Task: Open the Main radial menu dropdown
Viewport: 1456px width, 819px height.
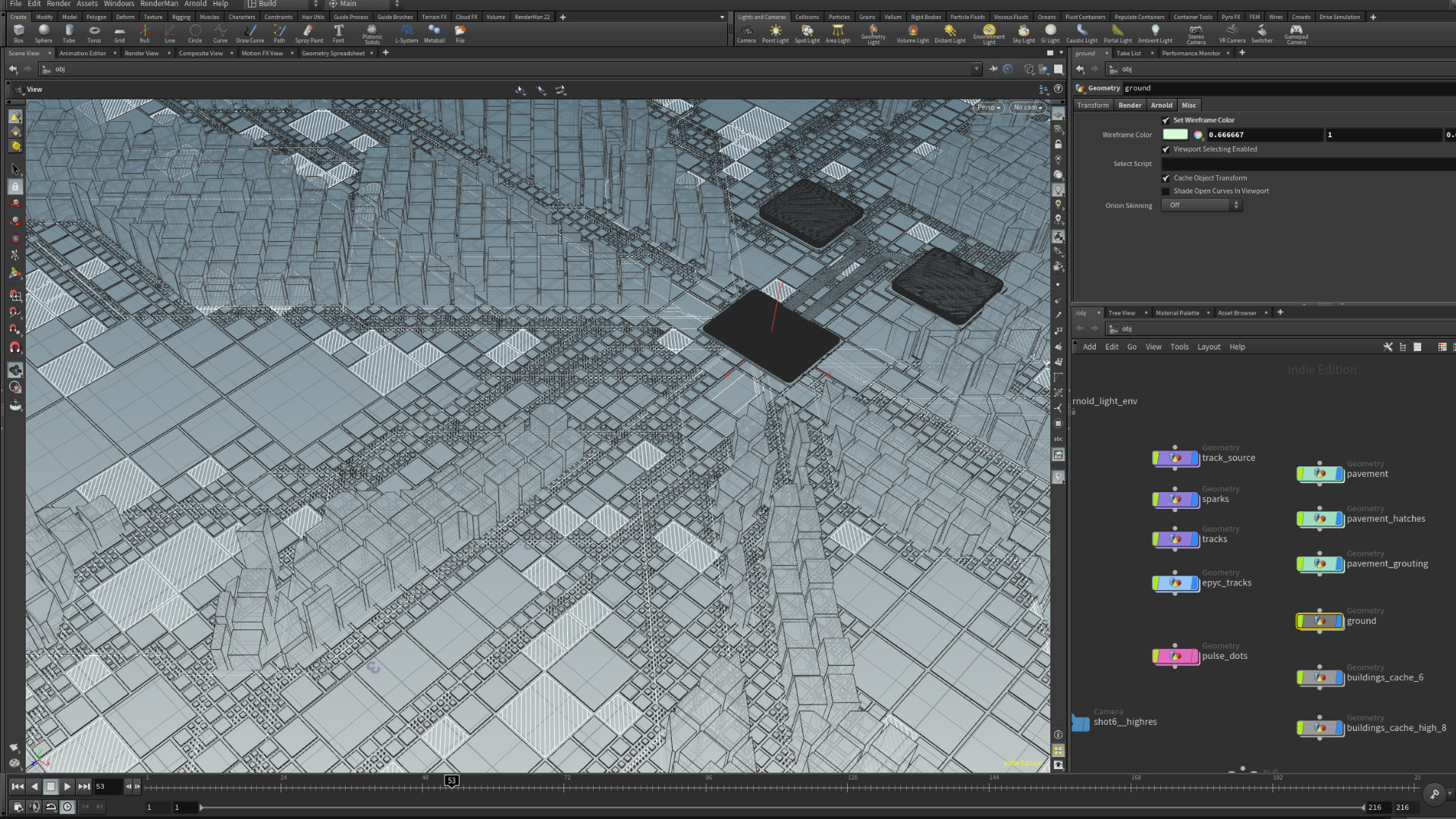Action: tap(364, 4)
